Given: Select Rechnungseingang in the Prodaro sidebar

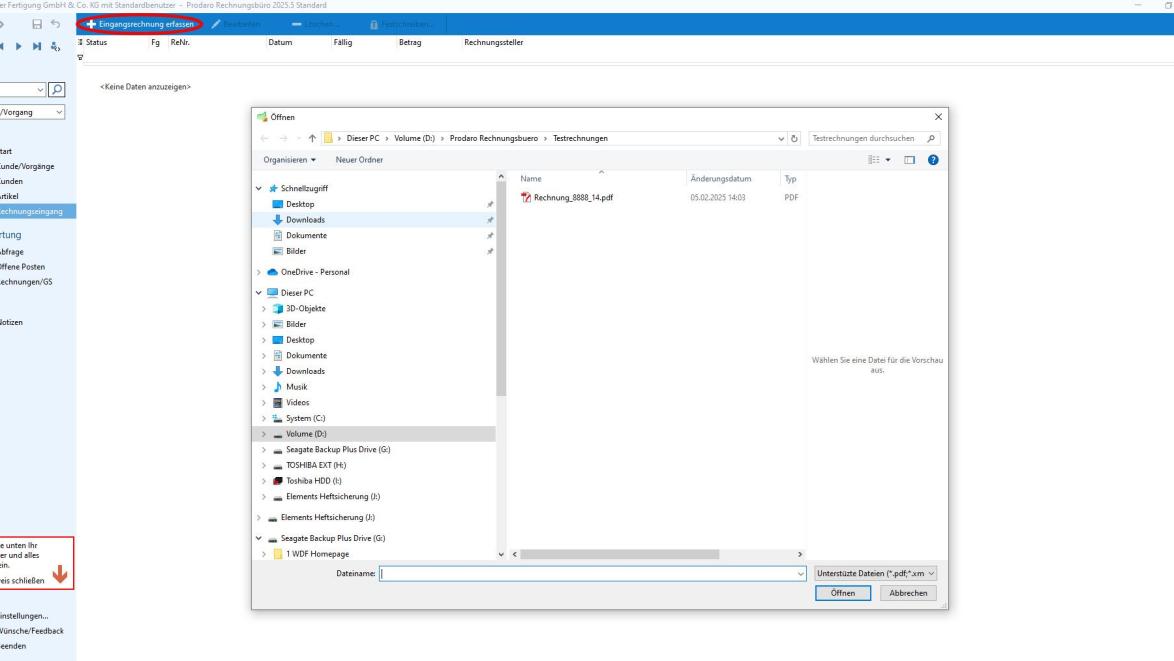Looking at the screenshot, I should click(x=37, y=212).
